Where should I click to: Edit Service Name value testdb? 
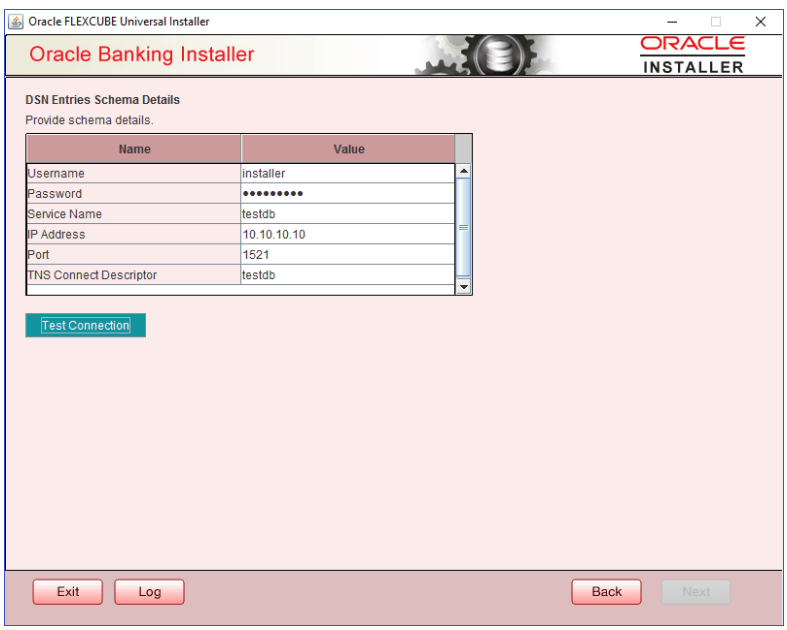point(347,214)
